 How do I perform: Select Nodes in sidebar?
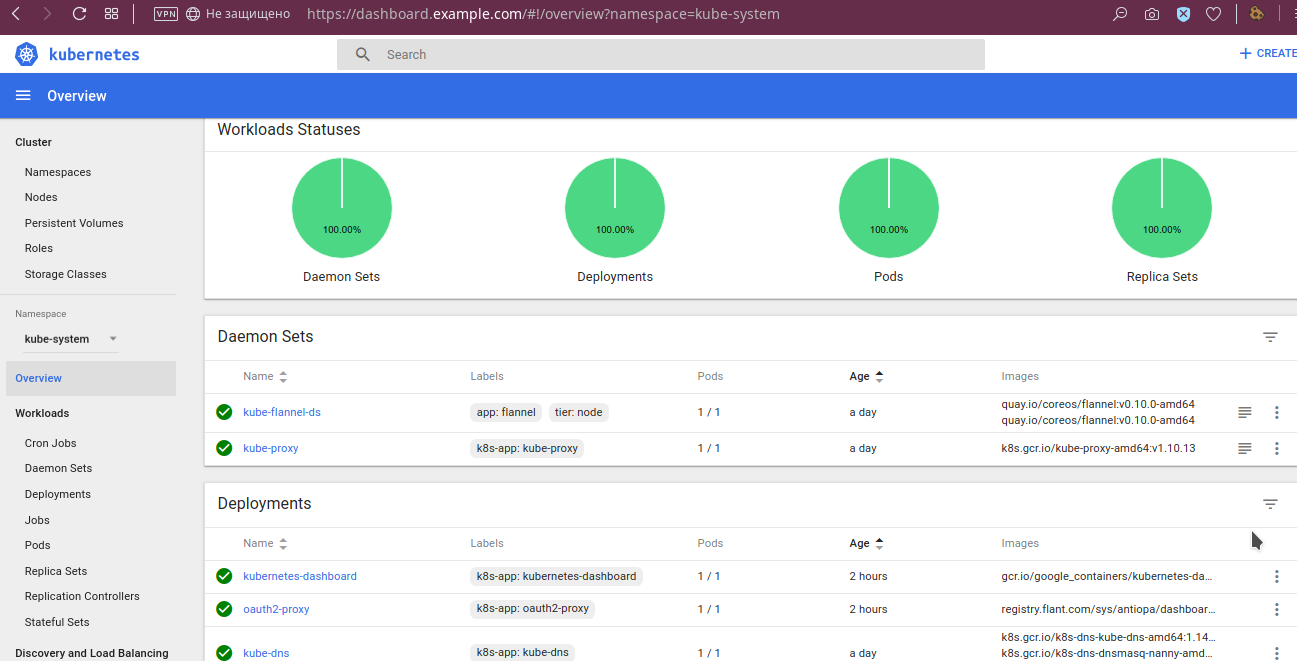(x=41, y=197)
